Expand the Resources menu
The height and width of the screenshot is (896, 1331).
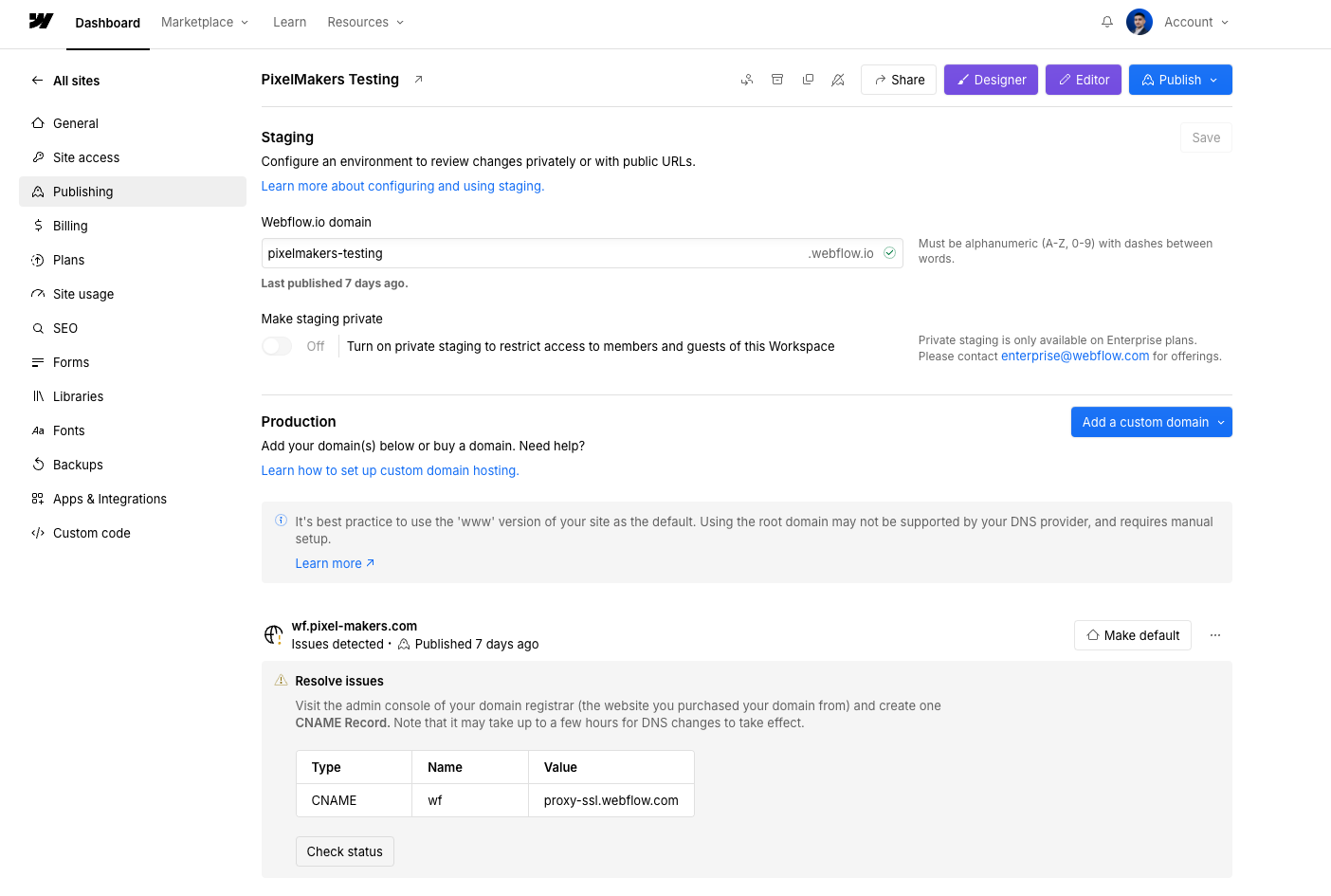click(366, 22)
